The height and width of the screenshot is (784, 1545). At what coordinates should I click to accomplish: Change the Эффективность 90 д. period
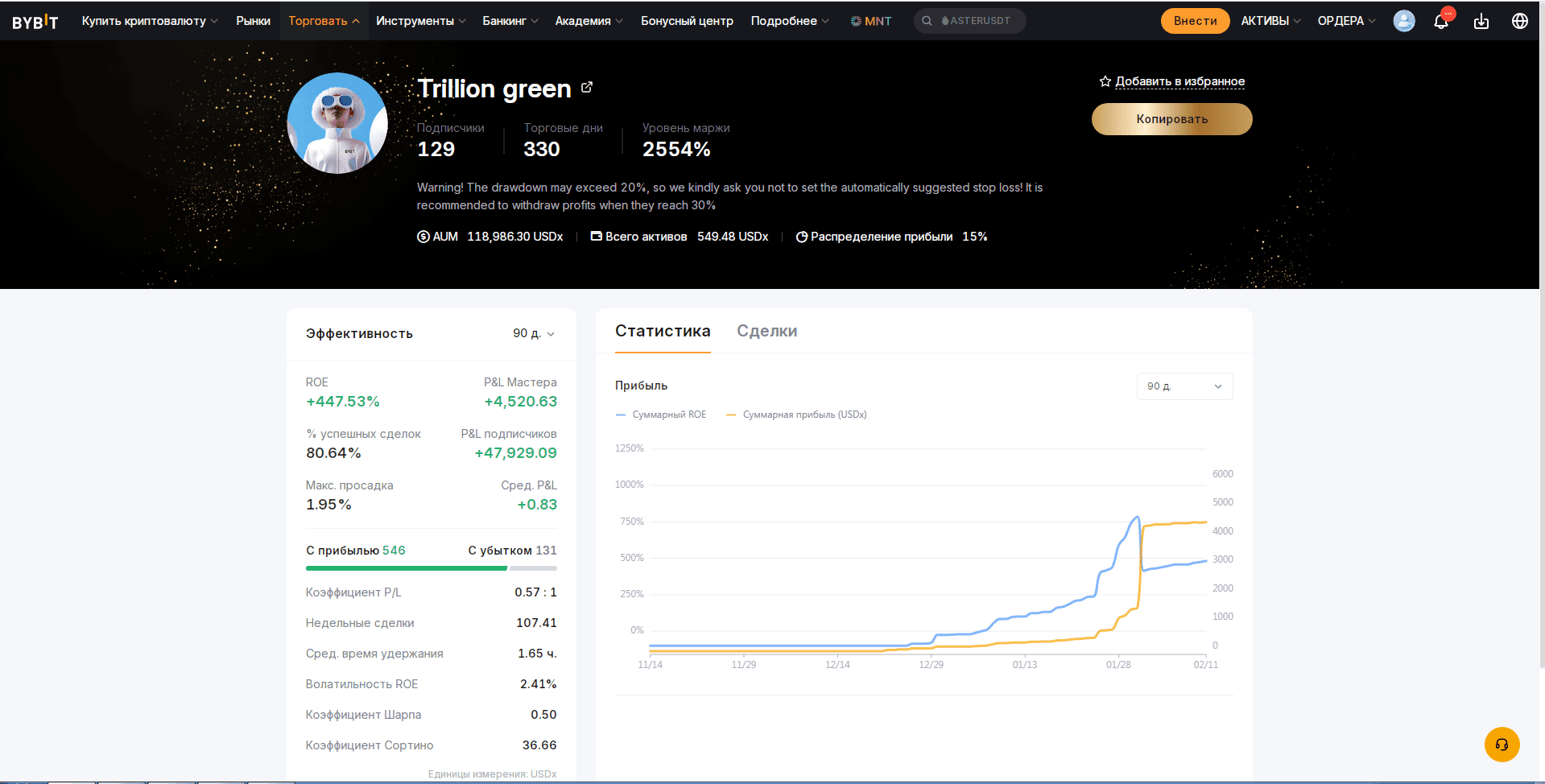click(x=534, y=333)
